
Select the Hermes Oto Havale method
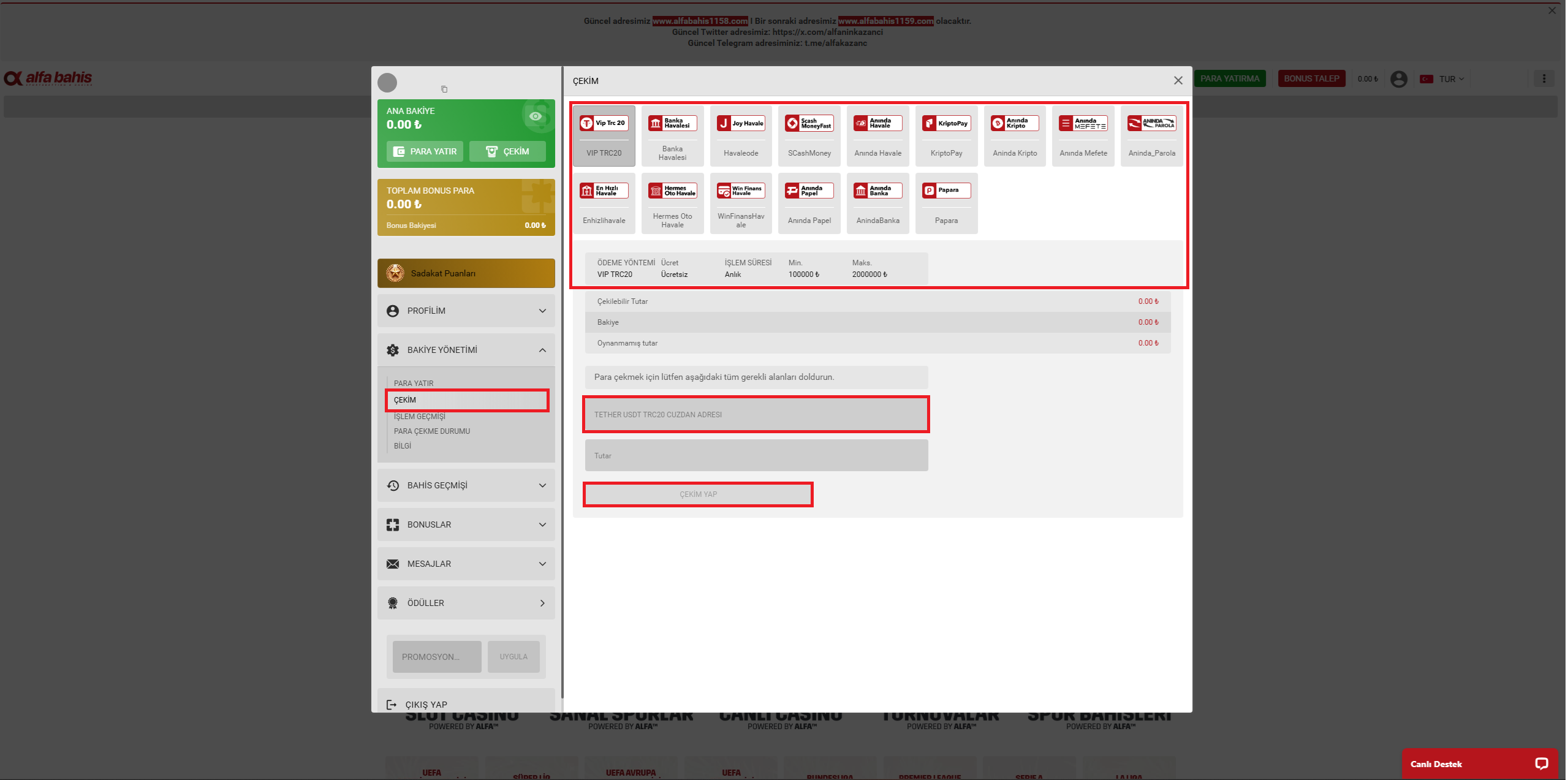coord(672,203)
